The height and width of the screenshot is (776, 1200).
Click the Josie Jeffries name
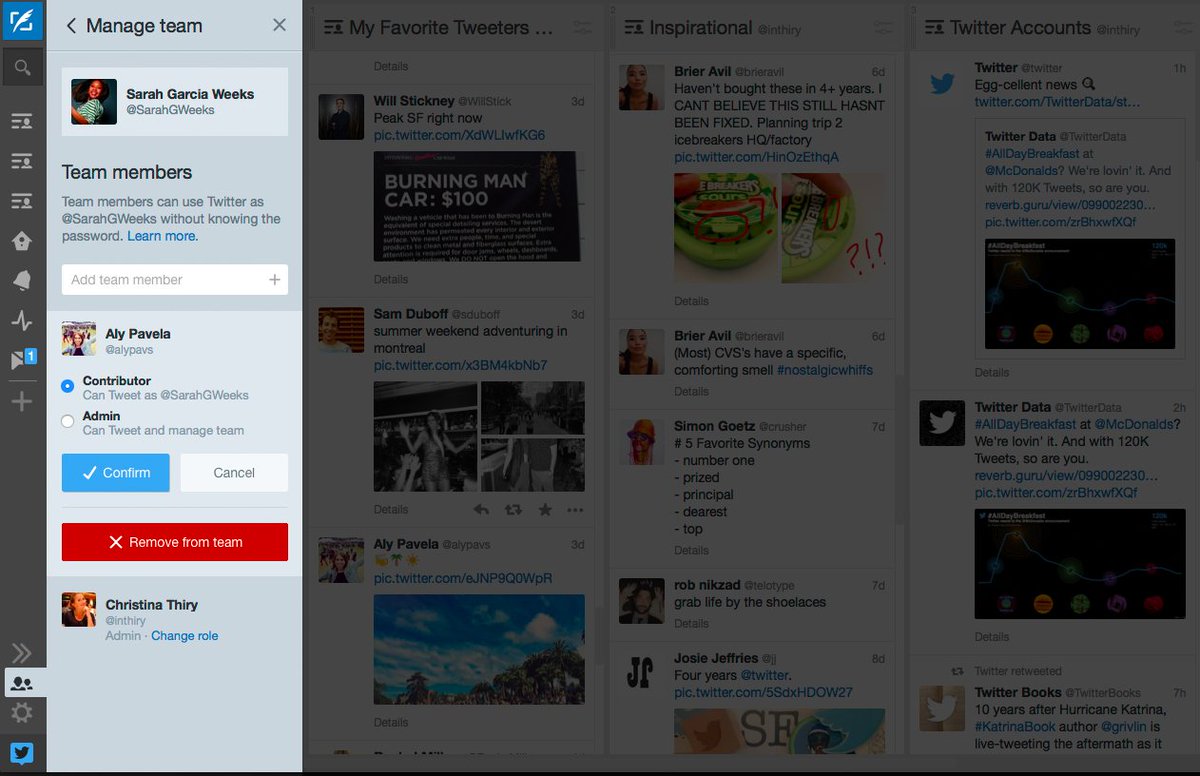click(716, 658)
